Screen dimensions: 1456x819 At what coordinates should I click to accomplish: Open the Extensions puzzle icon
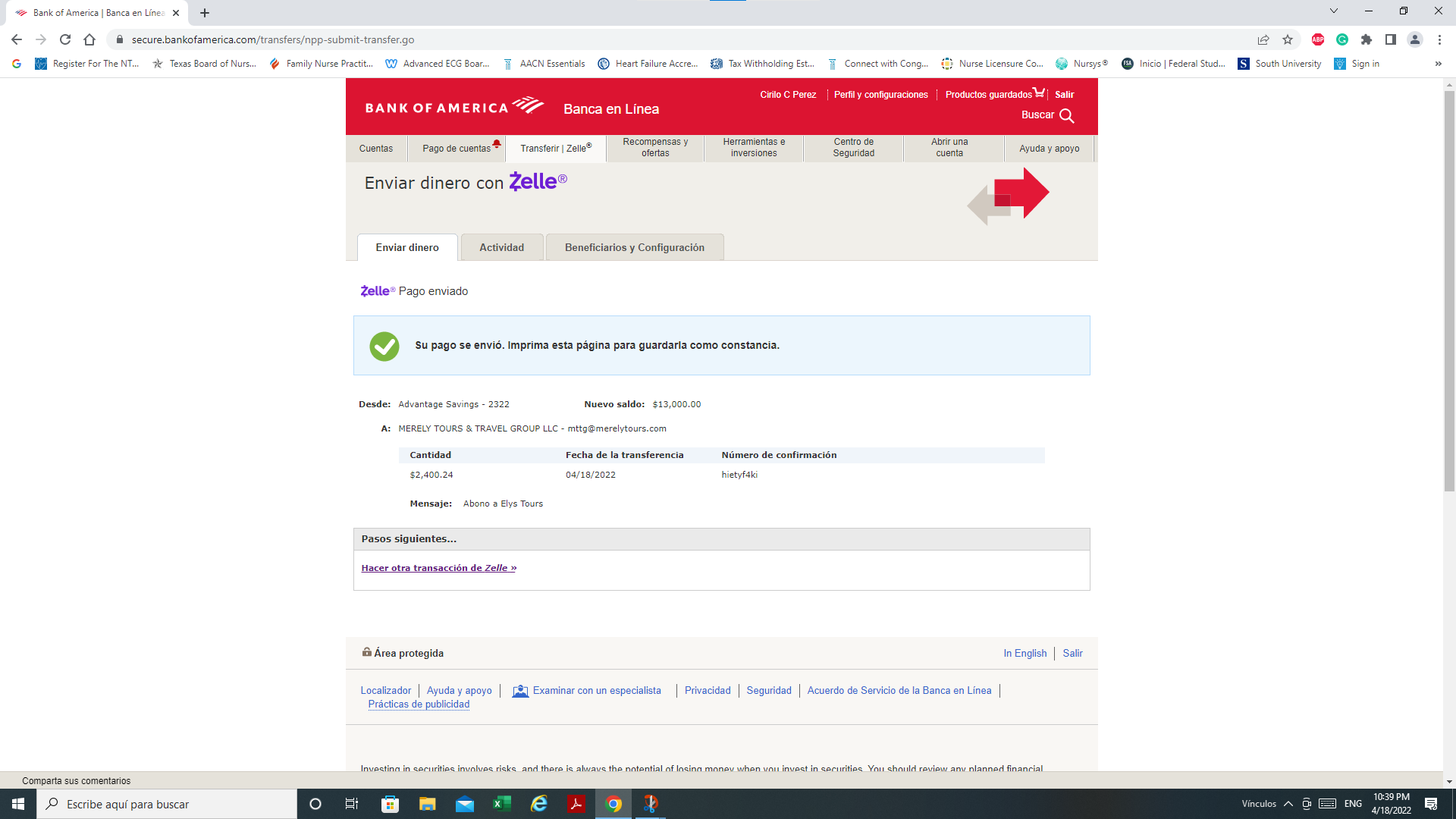pos(1367,39)
